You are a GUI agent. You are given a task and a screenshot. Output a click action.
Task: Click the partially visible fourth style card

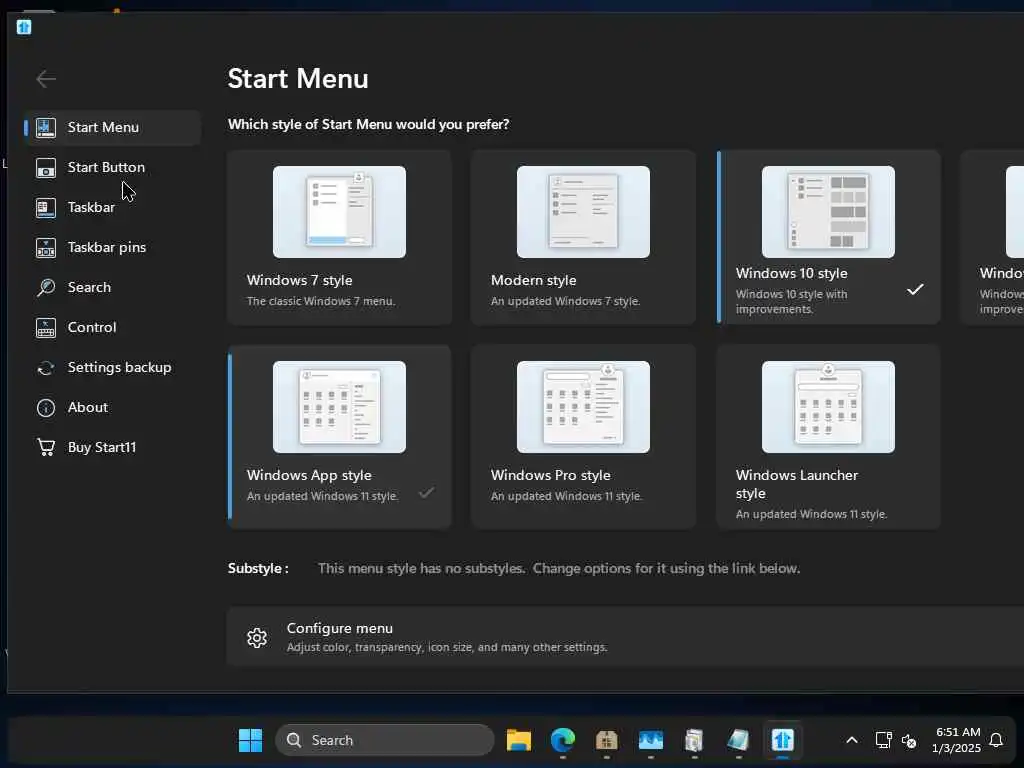click(x=992, y=238)
